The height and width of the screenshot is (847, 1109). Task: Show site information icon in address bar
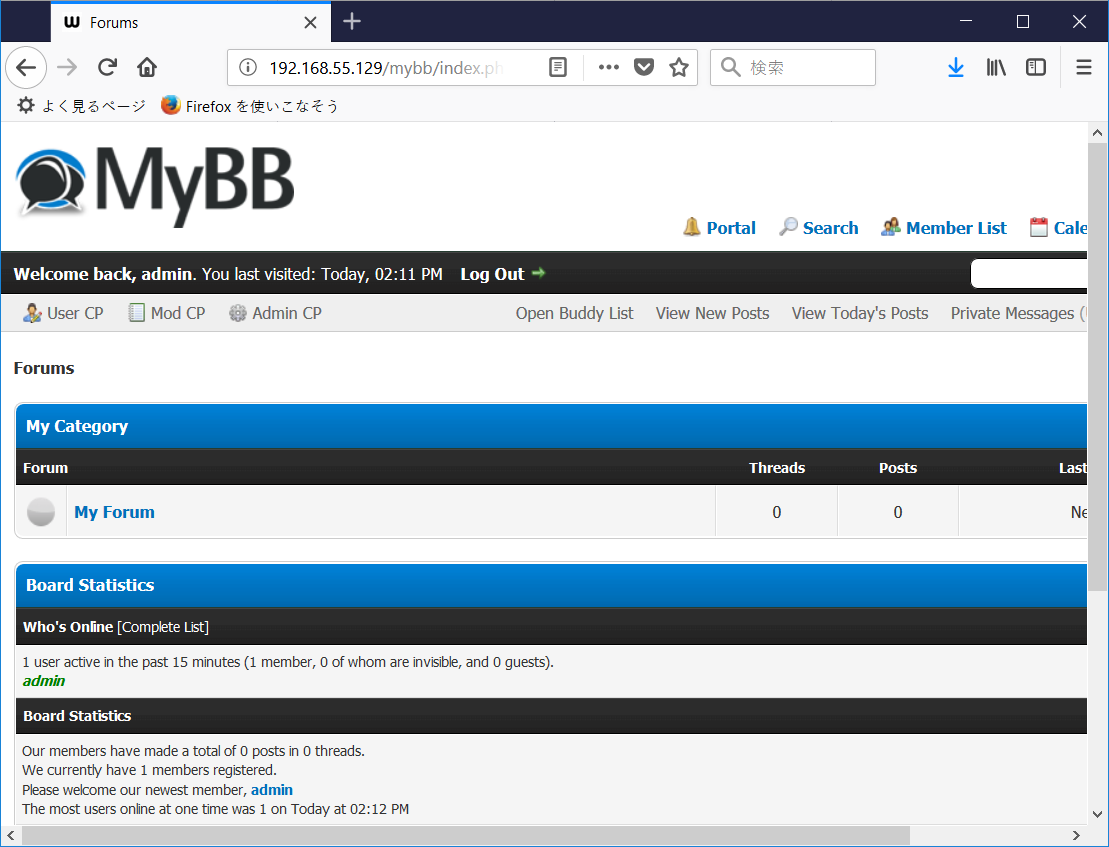click(248, 67)
